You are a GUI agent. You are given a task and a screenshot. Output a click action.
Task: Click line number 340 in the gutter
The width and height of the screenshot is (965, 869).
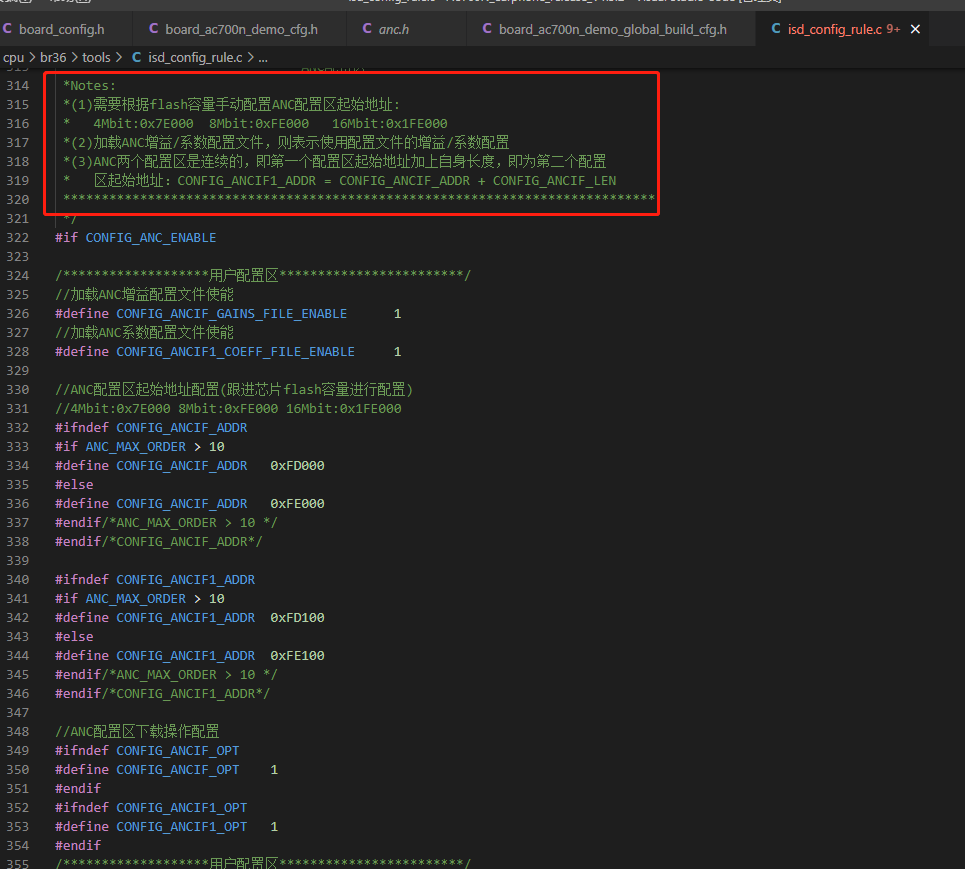tap(18, 580)
